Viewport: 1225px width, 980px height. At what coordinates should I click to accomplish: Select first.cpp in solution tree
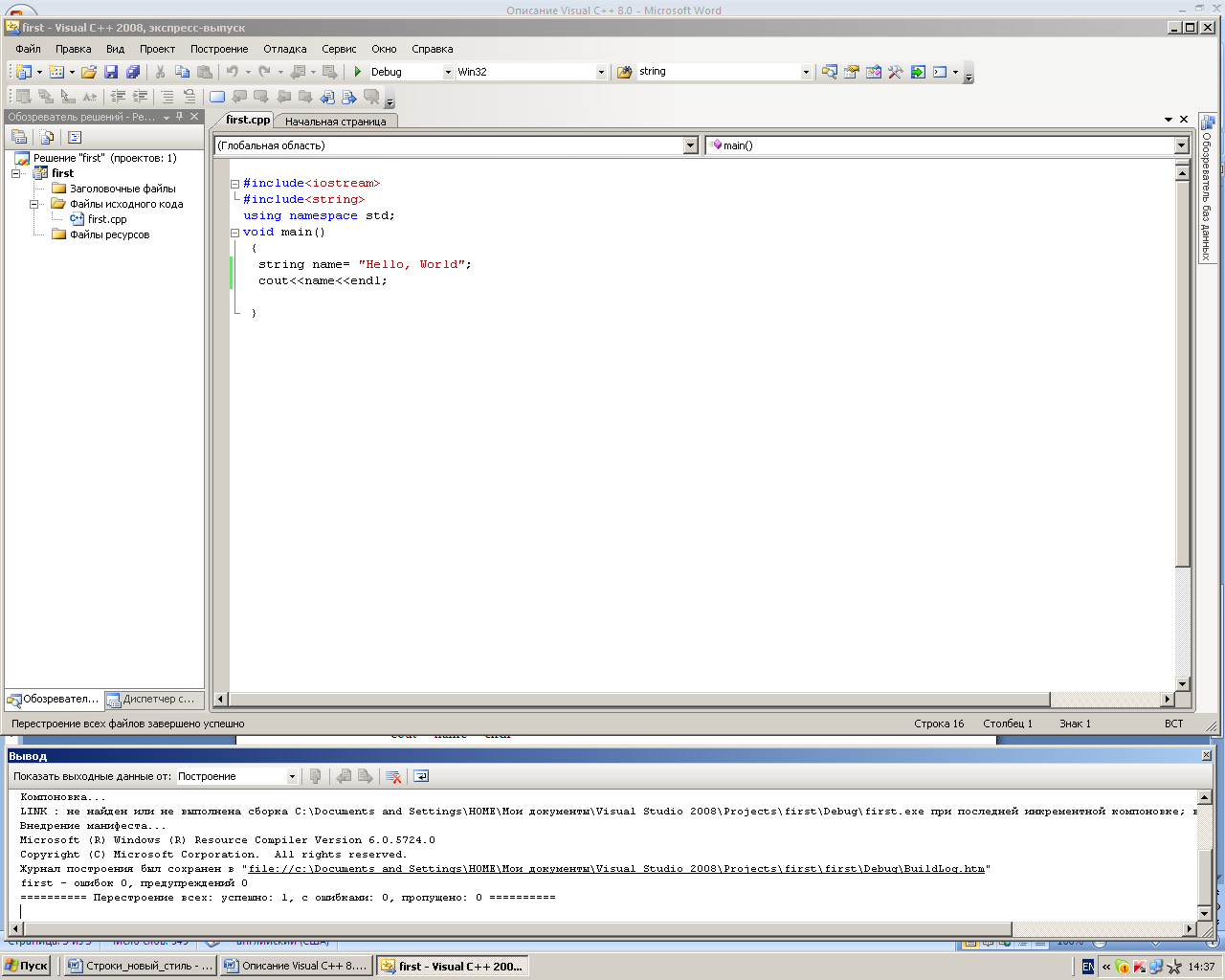107,219
